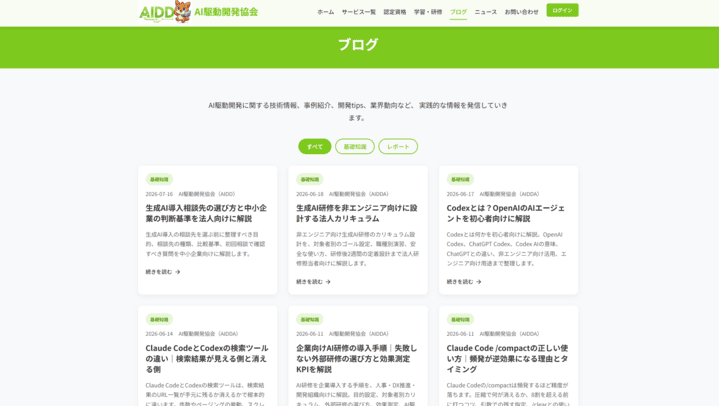
Task: Click the date 2026-06-14
Action: coord(159,334)
